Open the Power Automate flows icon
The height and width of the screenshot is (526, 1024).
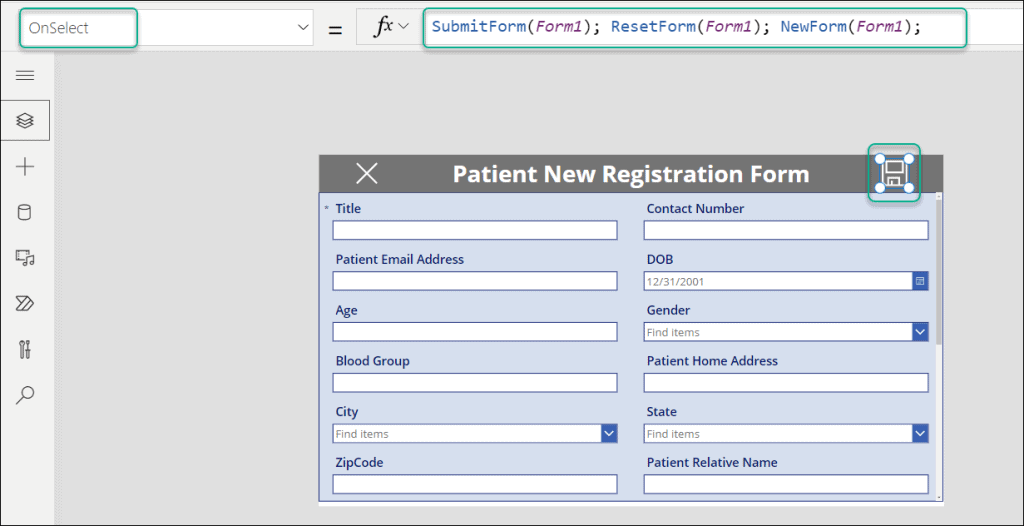point(25,304)
